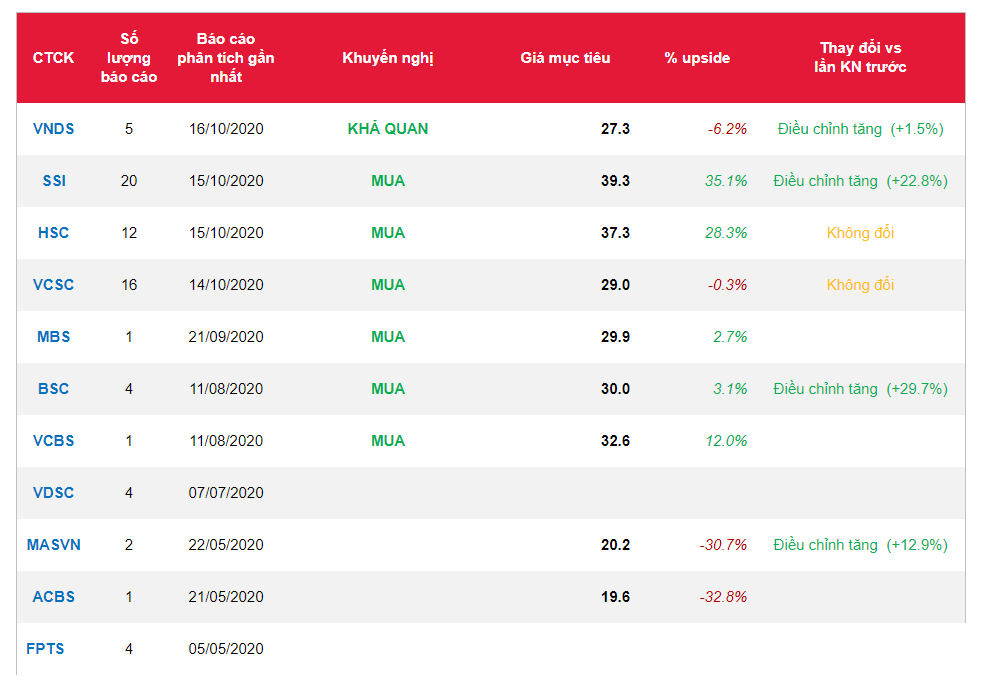The width and height of the screenshot is (994, 683).
Task: Select the 12.0% upside value
Action: 726,441
